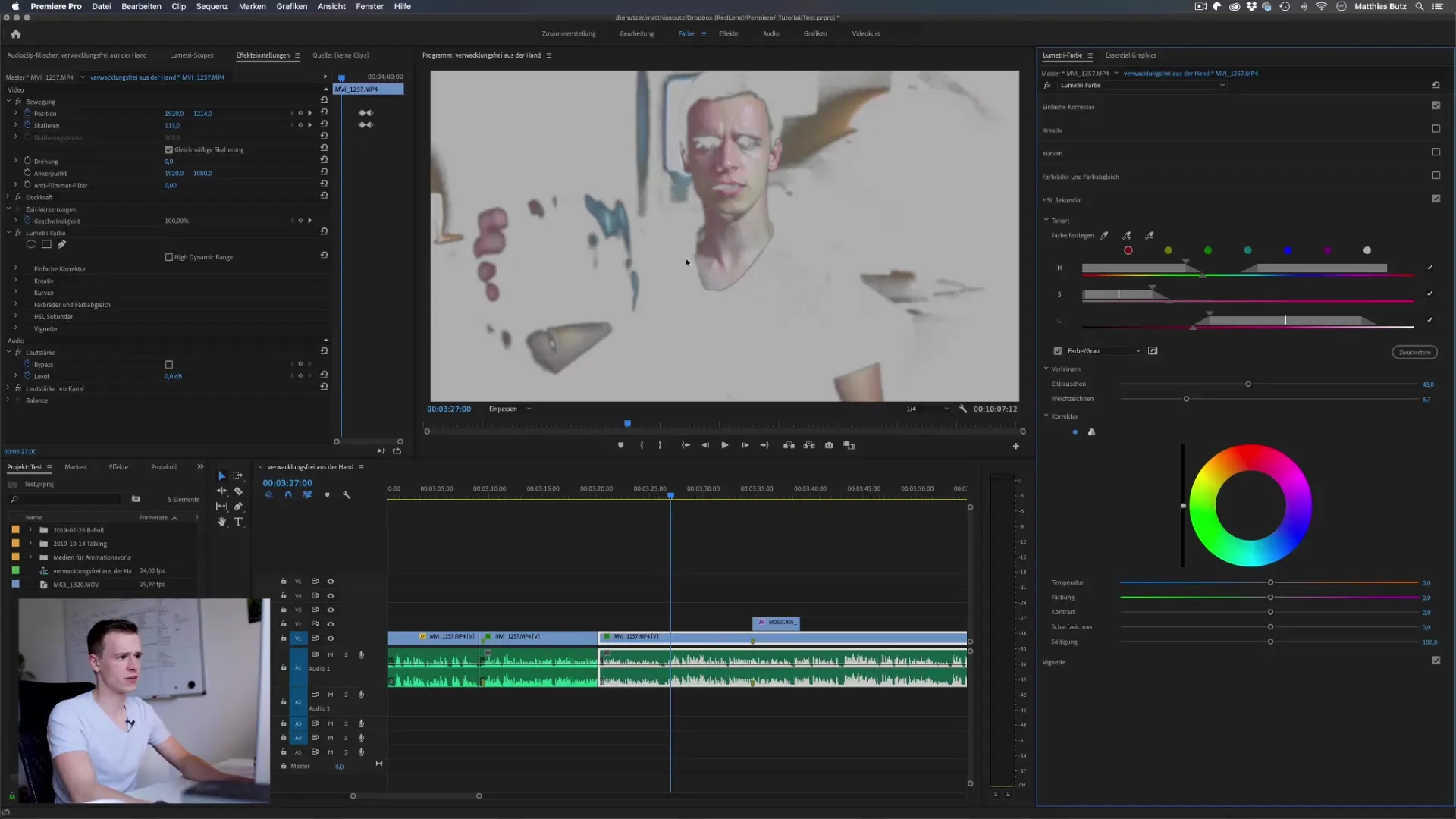
Task: Step back one frame
Action: pos(705,445)
